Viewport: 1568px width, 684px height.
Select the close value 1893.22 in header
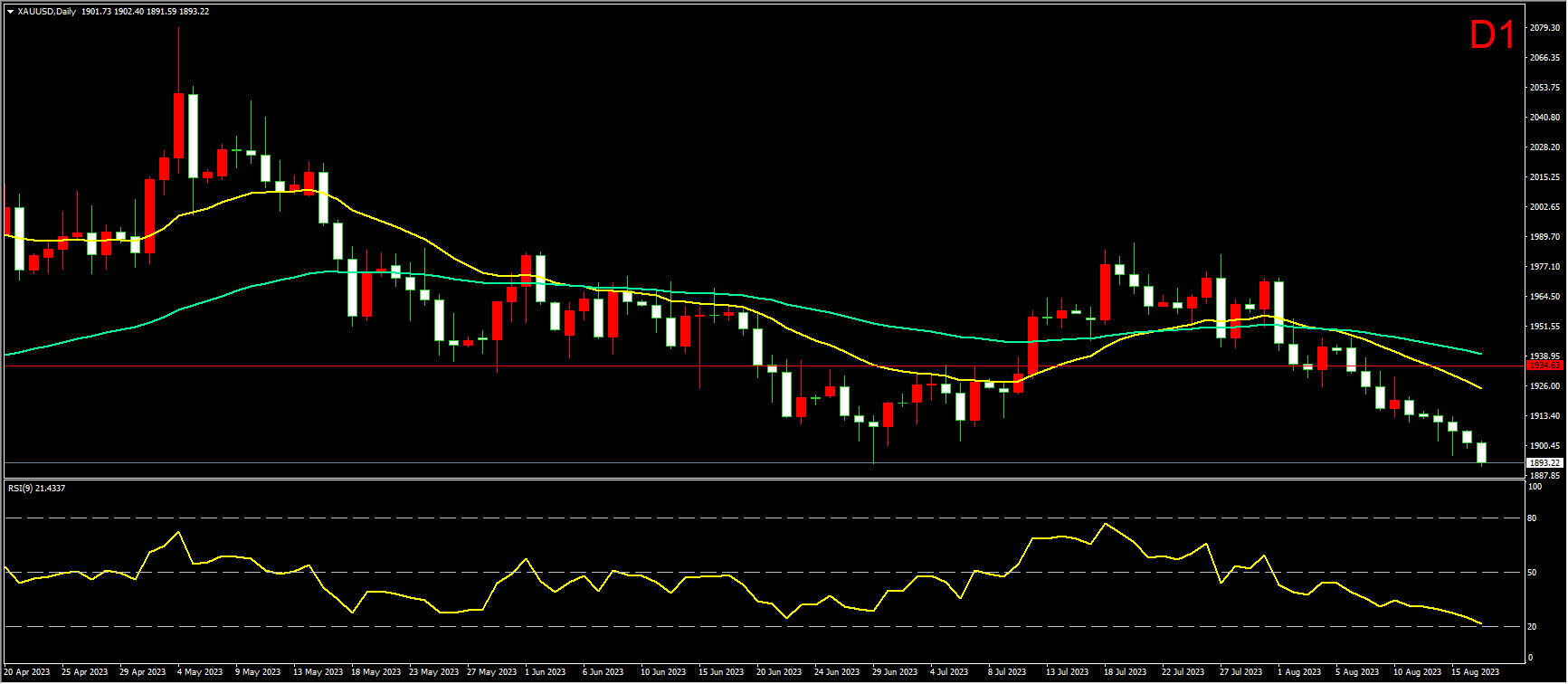[x=195, y=12]
